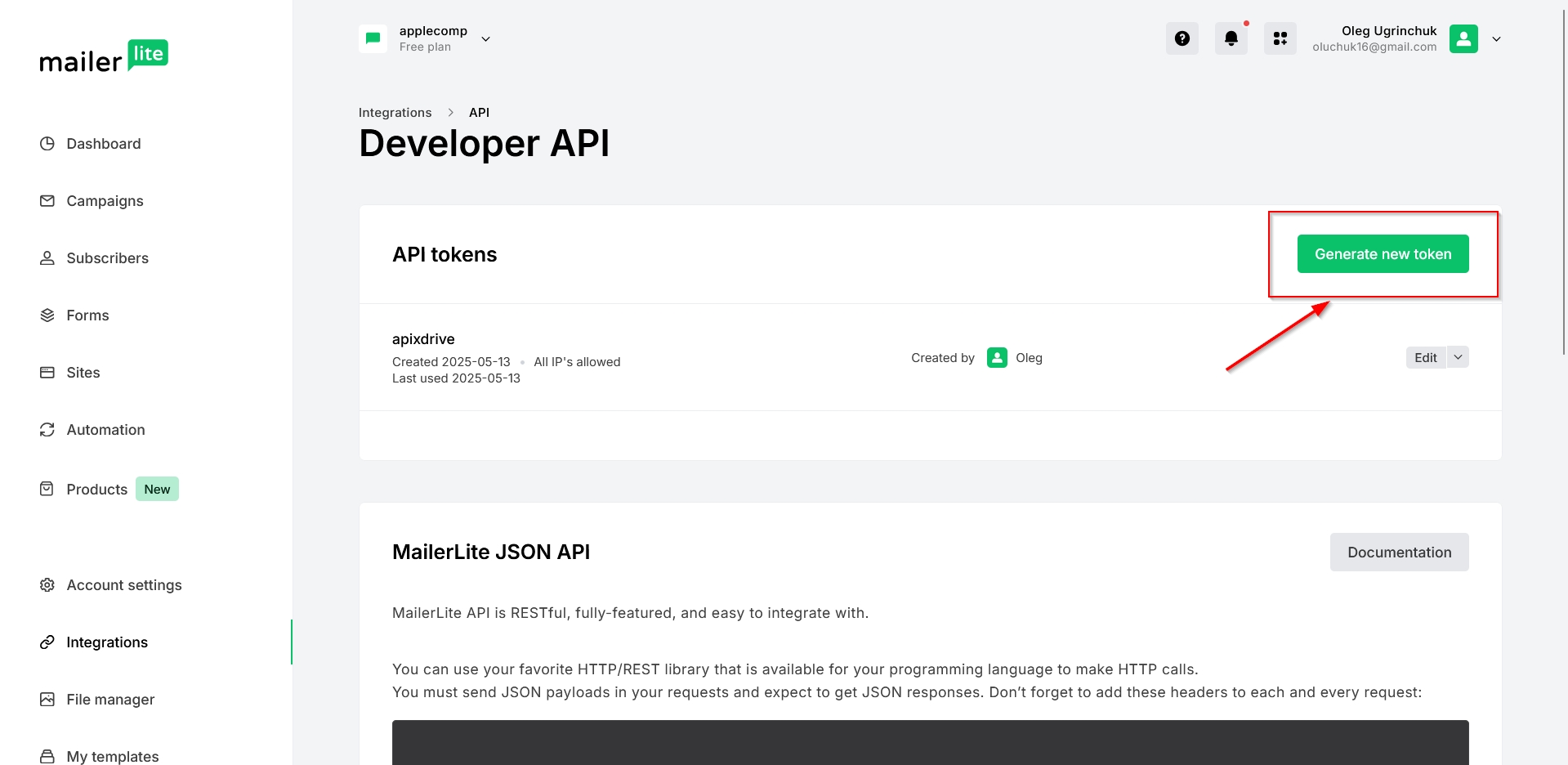Go to Campaigns in the sidebar
The height and width of the screenshot is (765, 1568).
coord(105,201)
